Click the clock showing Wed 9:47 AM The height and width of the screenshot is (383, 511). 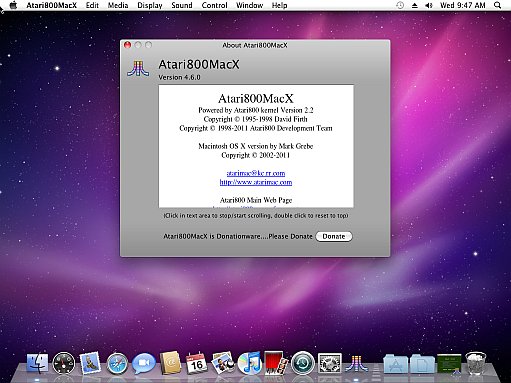click(x=463, y=5)
